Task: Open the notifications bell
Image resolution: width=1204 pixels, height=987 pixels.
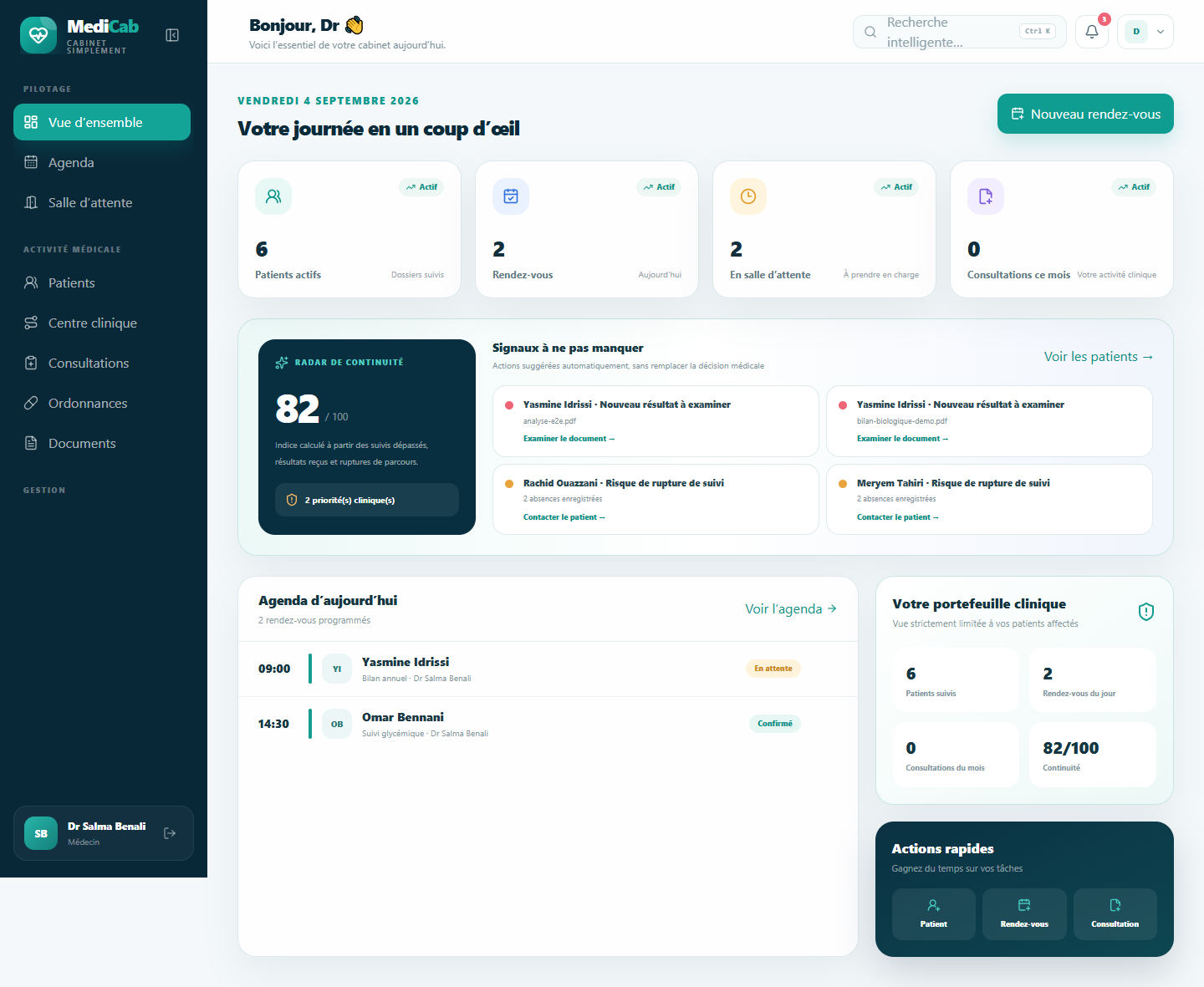Action: 1092,32
